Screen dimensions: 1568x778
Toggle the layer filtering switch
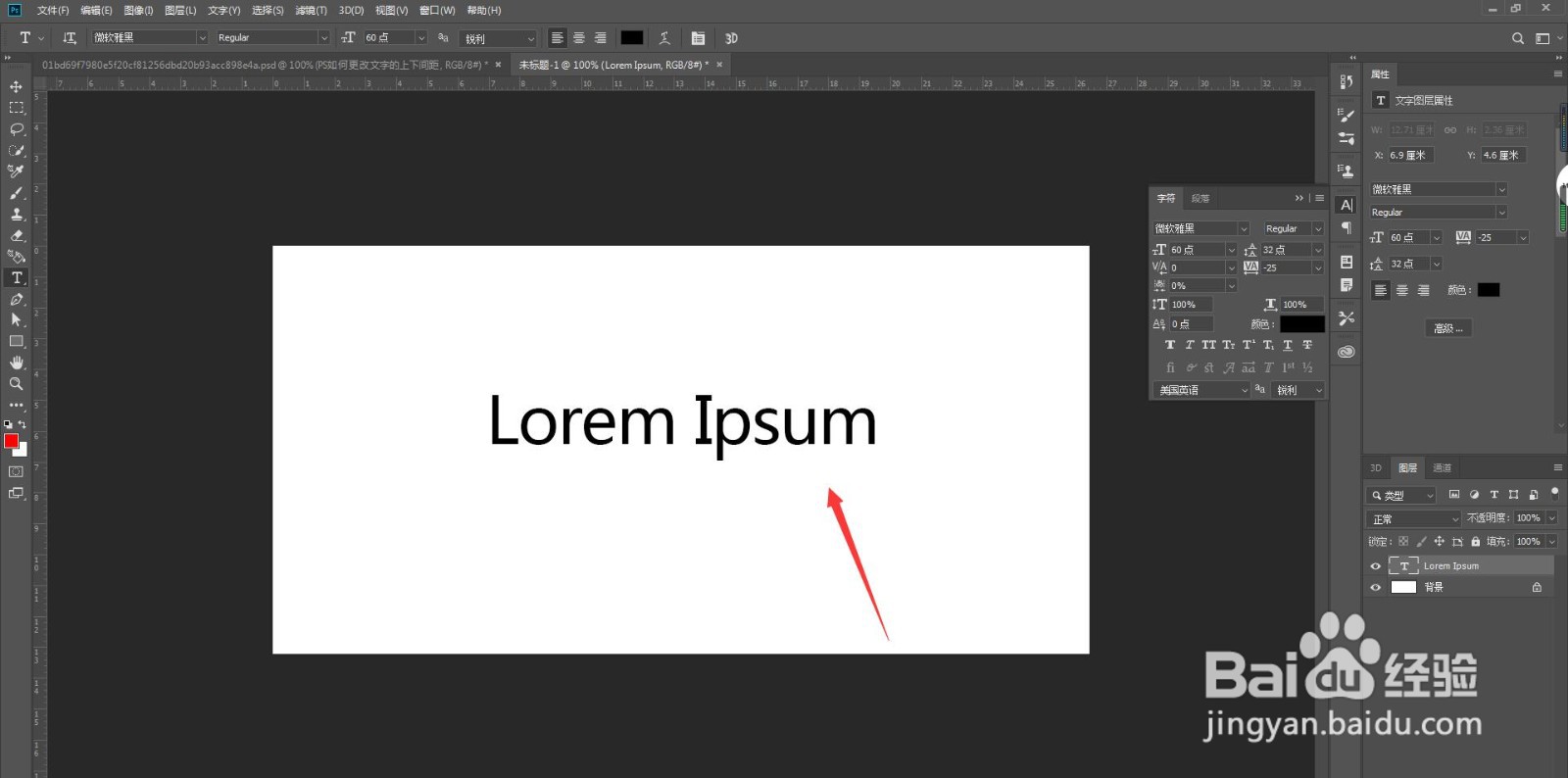tap(1554, 493)
